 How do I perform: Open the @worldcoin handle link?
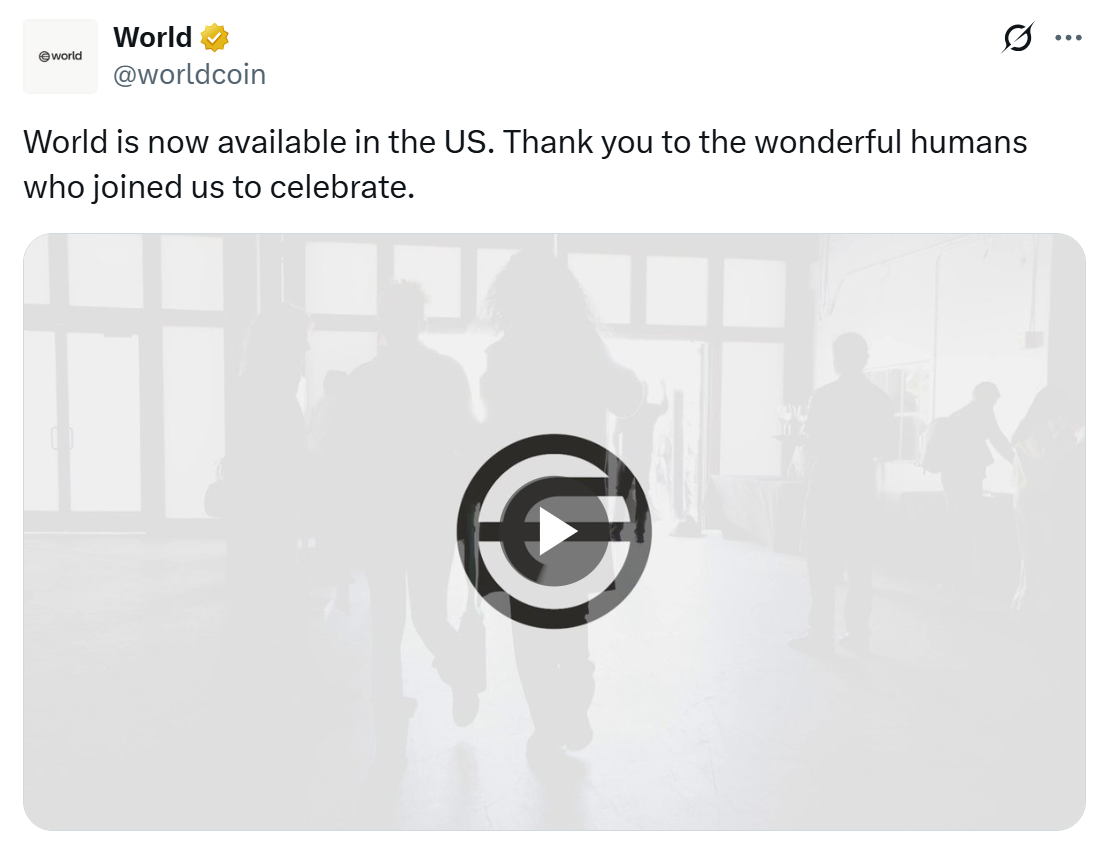189,75
